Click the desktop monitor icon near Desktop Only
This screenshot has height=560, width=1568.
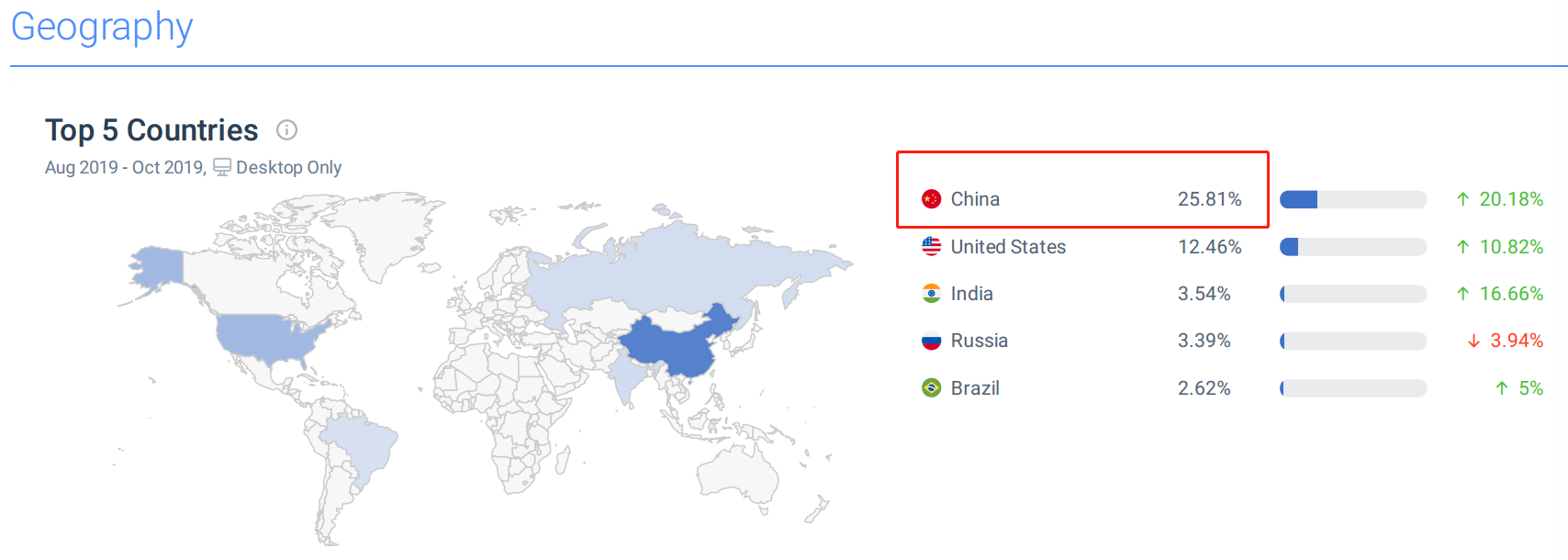click(x=222, y=167)
